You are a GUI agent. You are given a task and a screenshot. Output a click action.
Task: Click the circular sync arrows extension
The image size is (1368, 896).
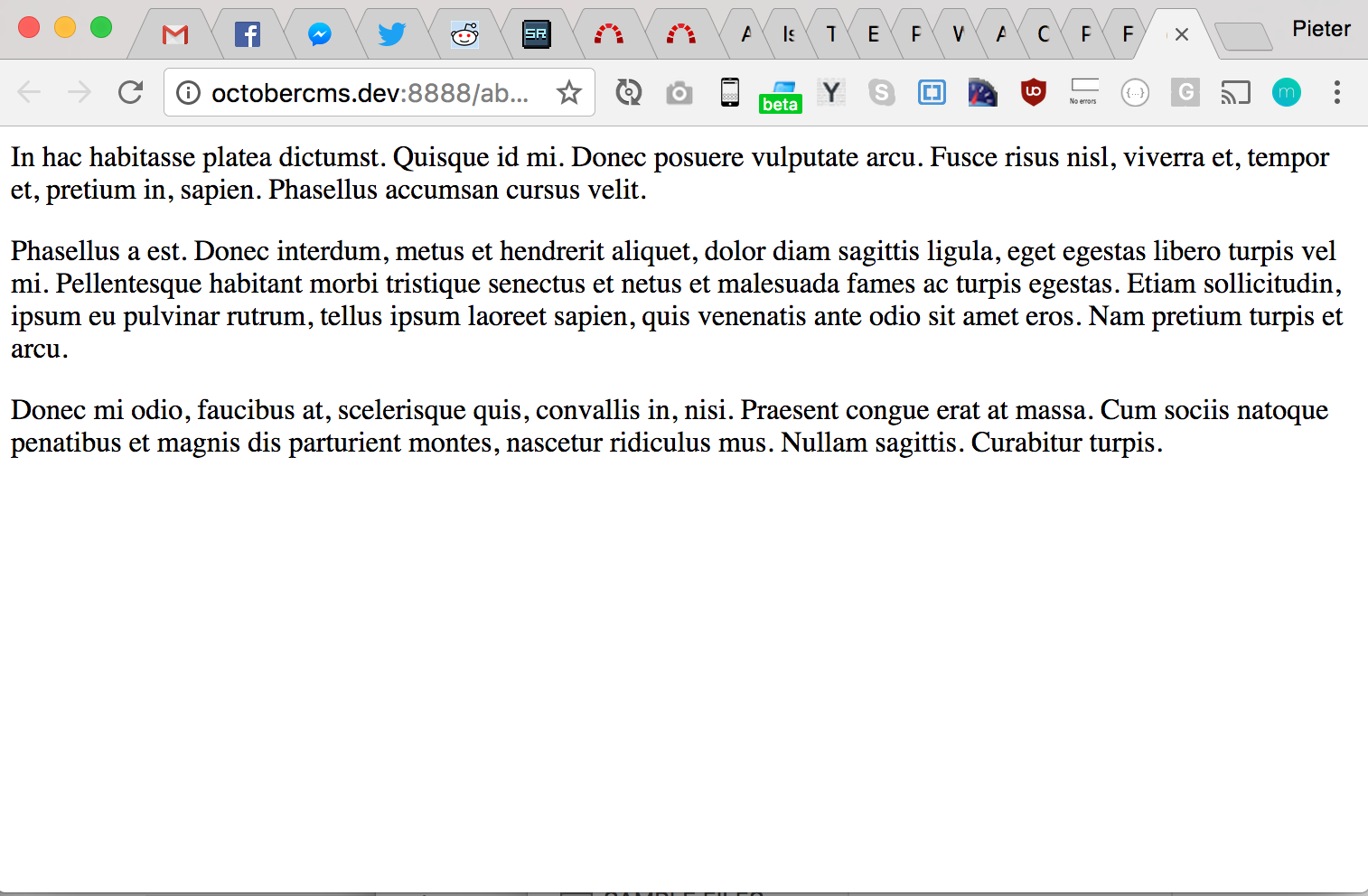(x=629, y=92)
